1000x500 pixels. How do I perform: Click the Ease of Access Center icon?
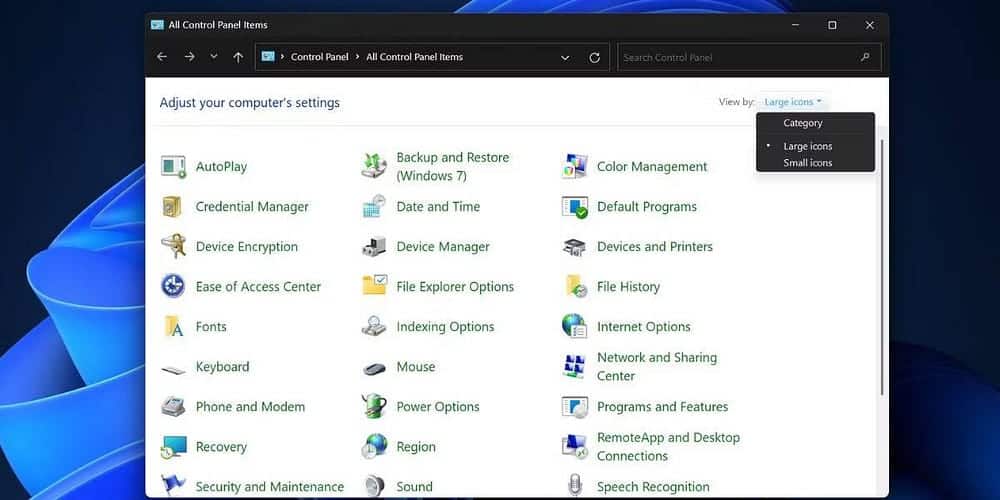tap(173, 286)
